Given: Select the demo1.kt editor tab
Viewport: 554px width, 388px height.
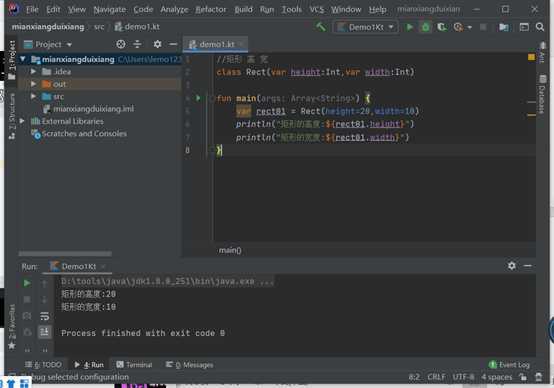Looking at the screenshot, I should click(216, 44).
